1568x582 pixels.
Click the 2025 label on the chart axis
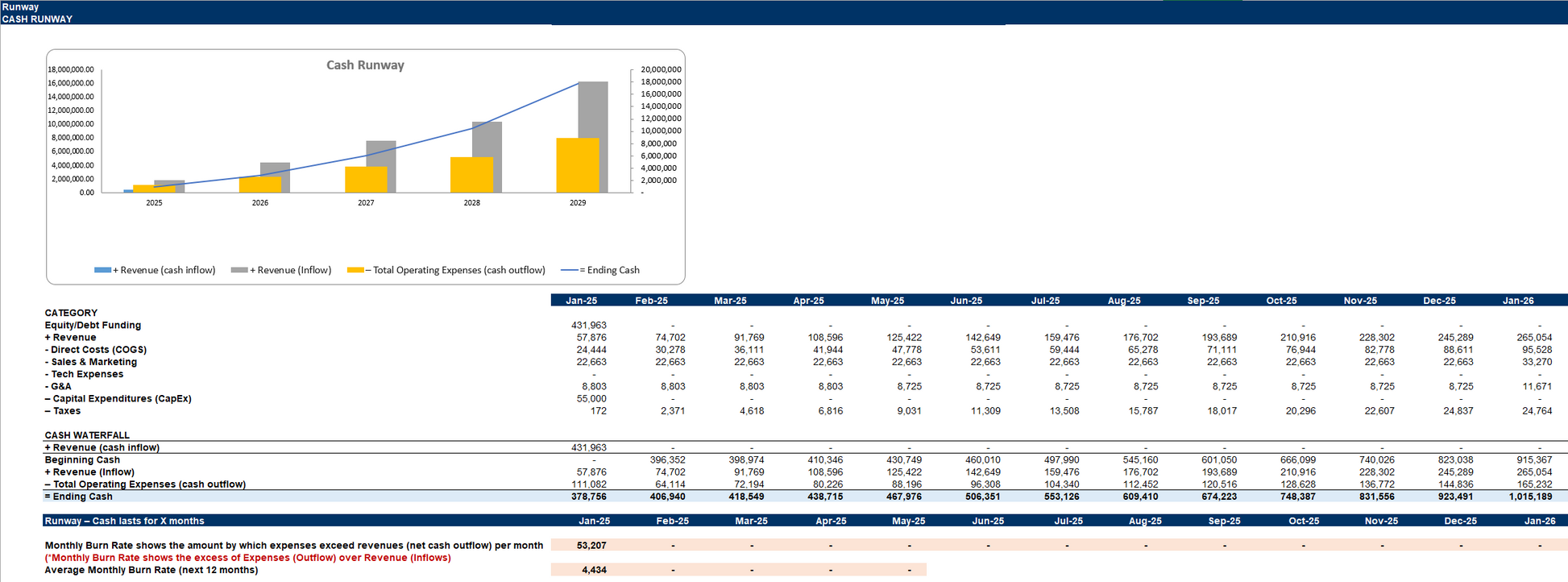(x=154, y=203)
